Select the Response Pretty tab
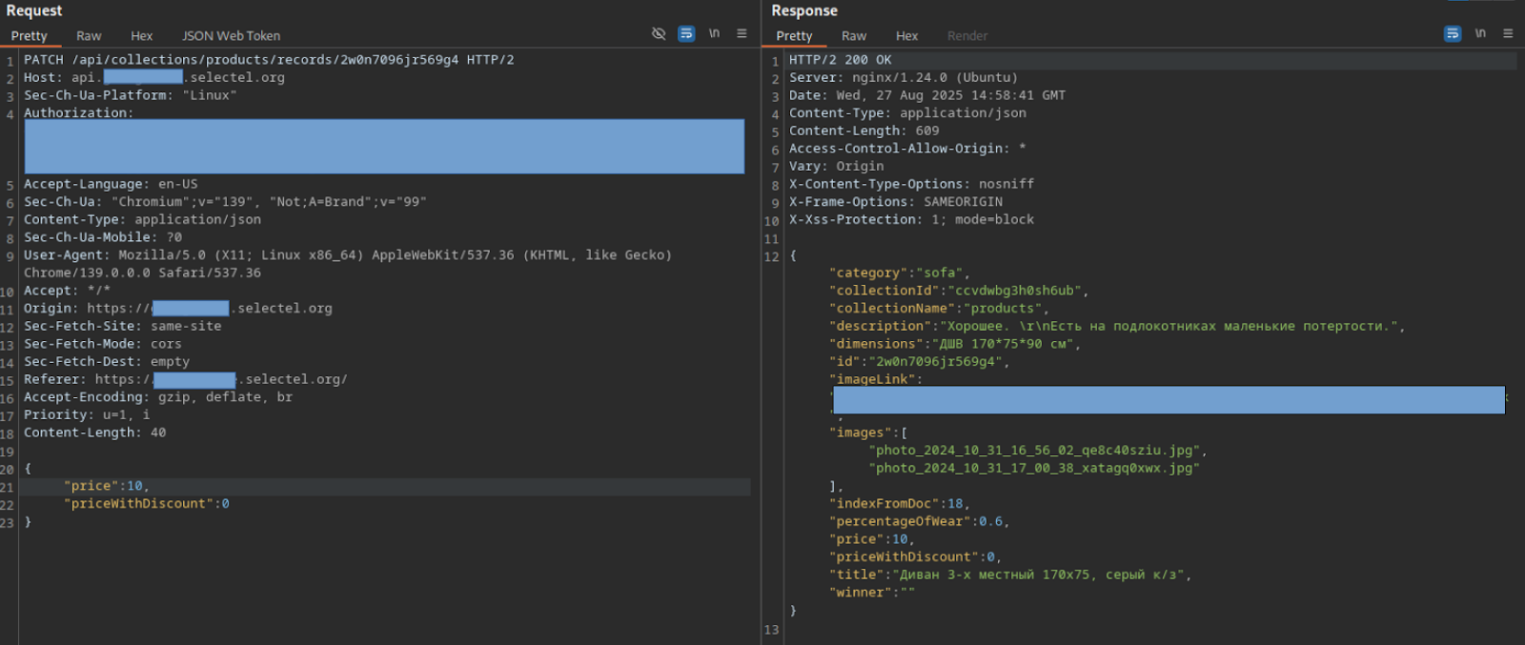 click(x=794, y=36)
